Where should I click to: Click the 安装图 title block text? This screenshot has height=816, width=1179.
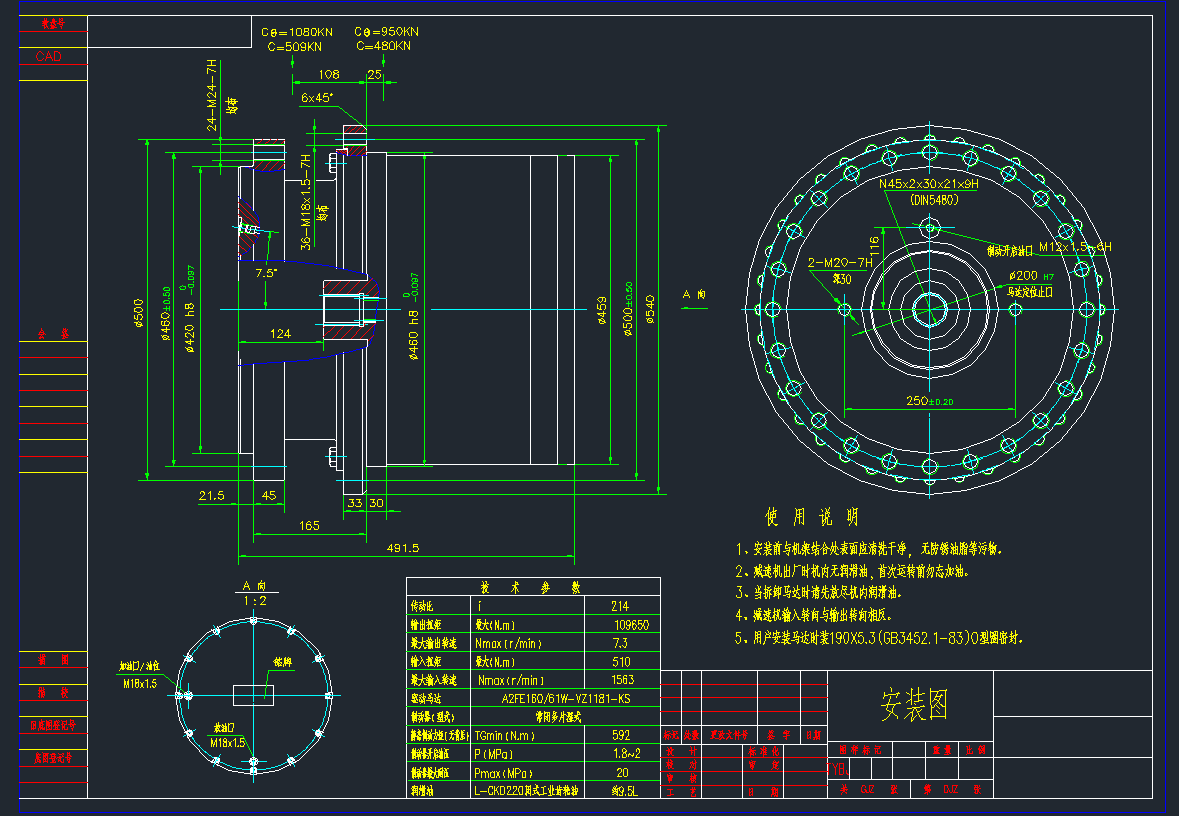pos(912,706)
